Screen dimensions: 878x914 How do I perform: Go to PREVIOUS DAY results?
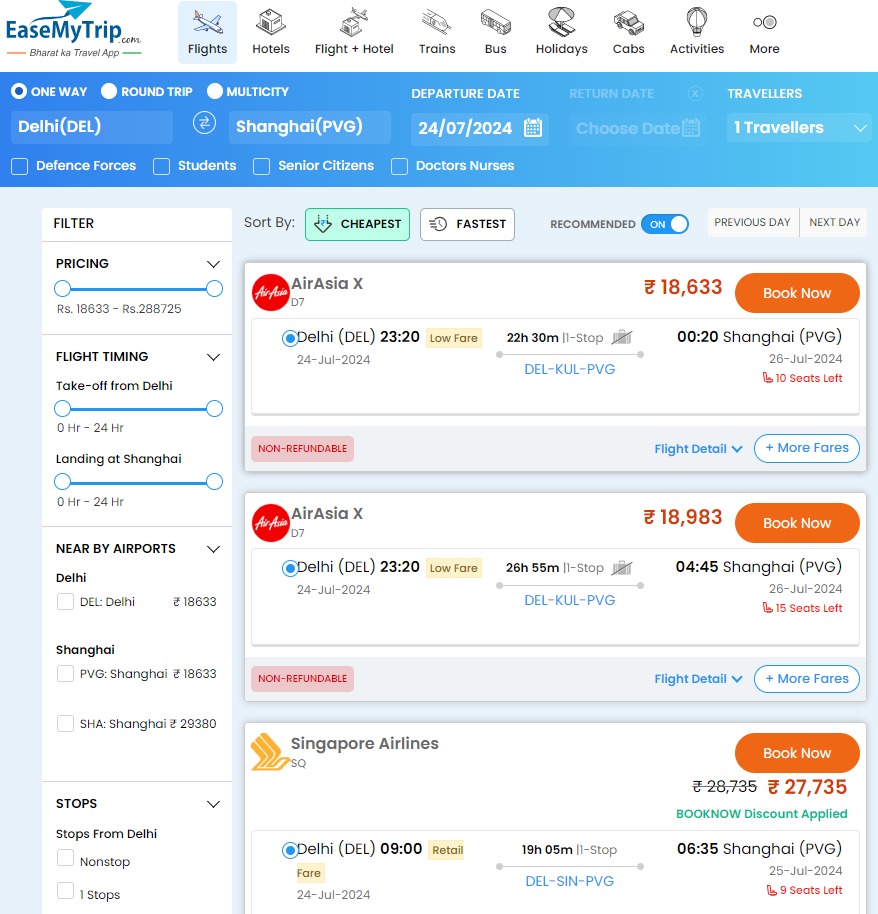(x=752, y=222)
